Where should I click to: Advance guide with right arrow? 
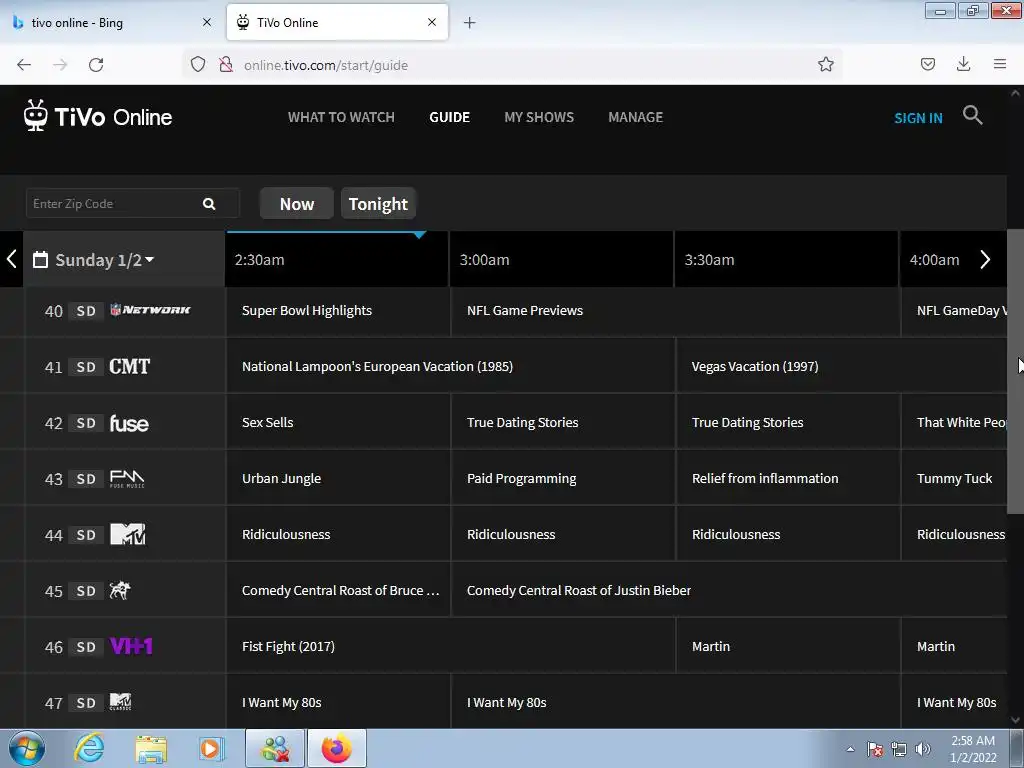(985, 259)
